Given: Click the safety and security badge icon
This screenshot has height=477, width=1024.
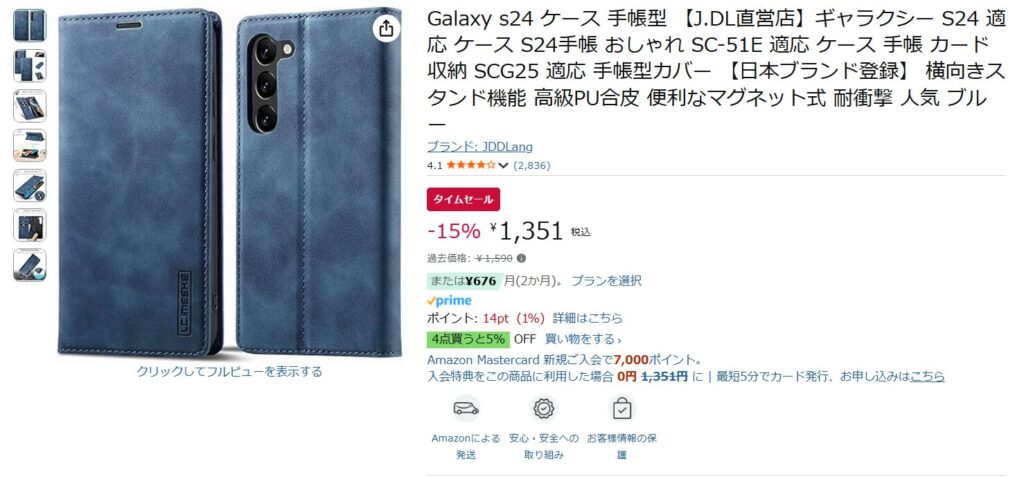Looking at the screenshot, I should tap(543, 408).
